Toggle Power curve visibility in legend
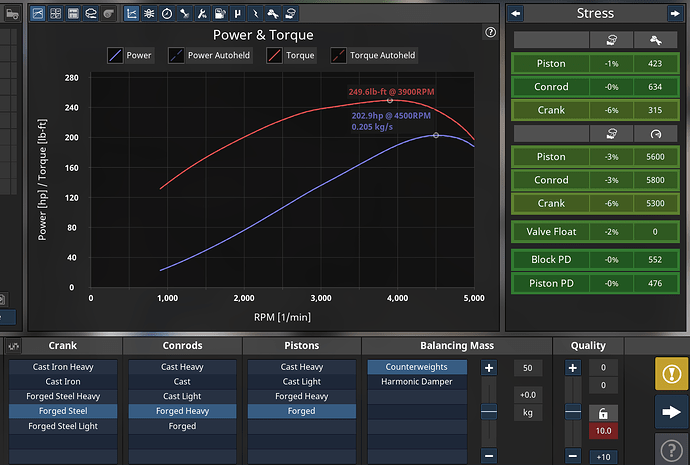Viewport: 690px width, 465px height. (129, 55)
